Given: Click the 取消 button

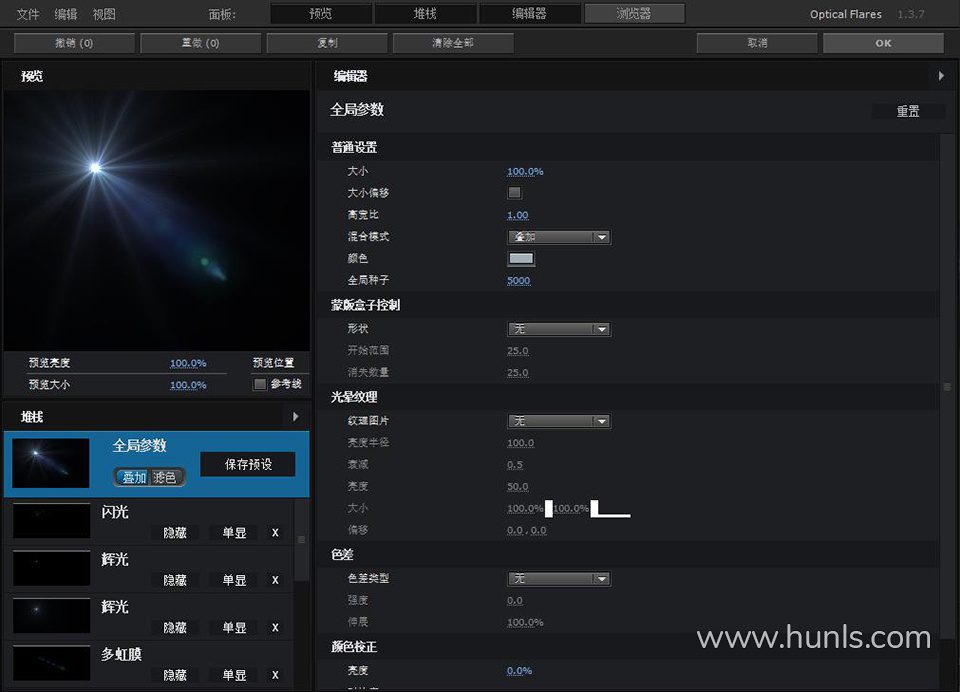Looking at the screenshot, I should click(757, 43).
